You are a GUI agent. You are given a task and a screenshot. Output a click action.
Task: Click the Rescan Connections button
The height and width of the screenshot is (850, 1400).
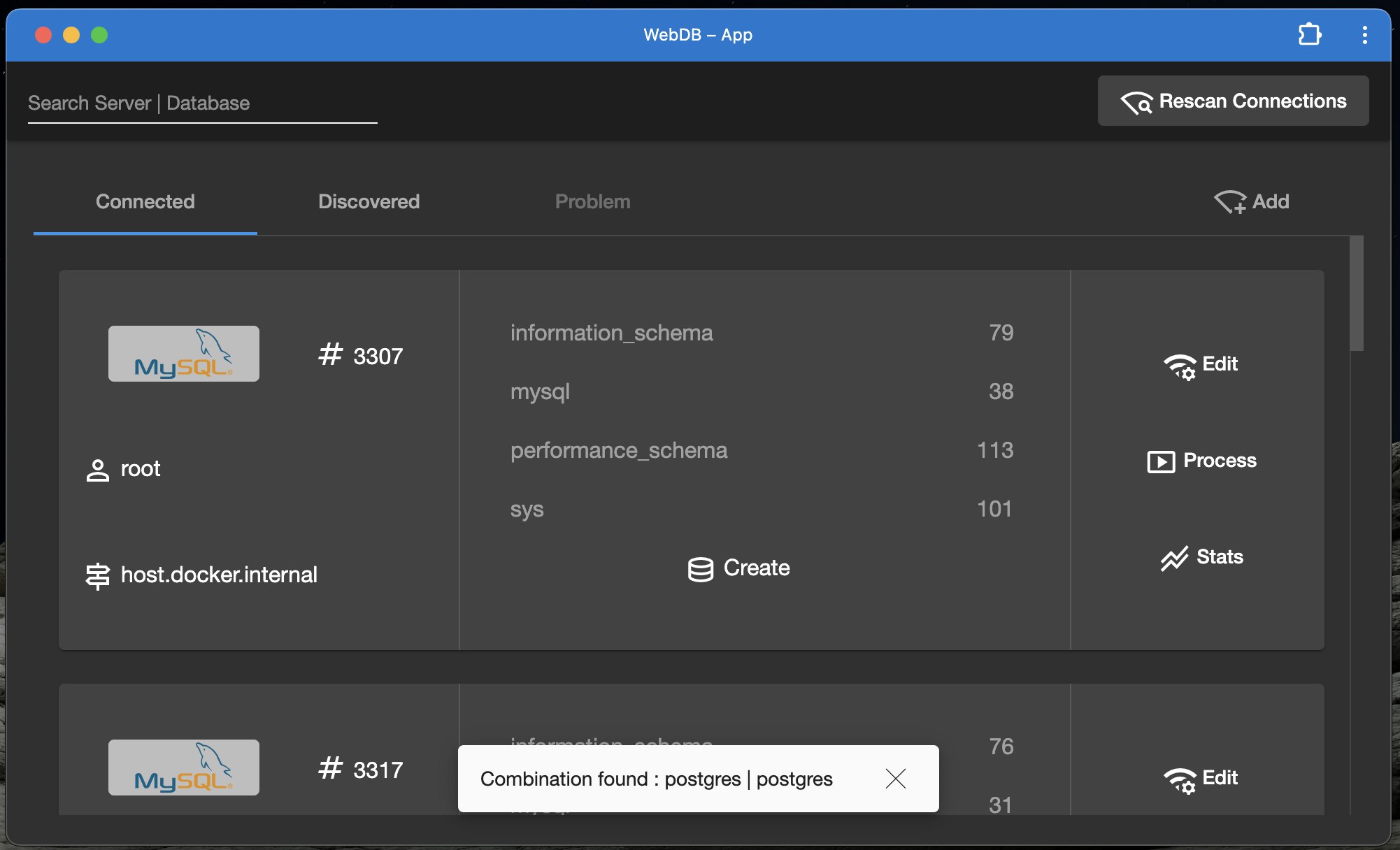[x=1233, y=101]
